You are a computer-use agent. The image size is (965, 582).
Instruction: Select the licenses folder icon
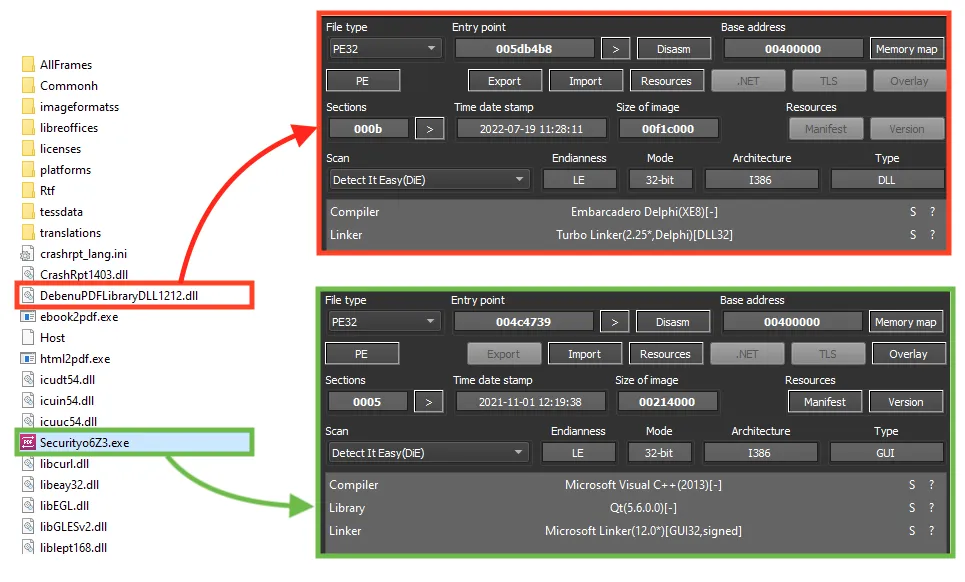[28, 148]
